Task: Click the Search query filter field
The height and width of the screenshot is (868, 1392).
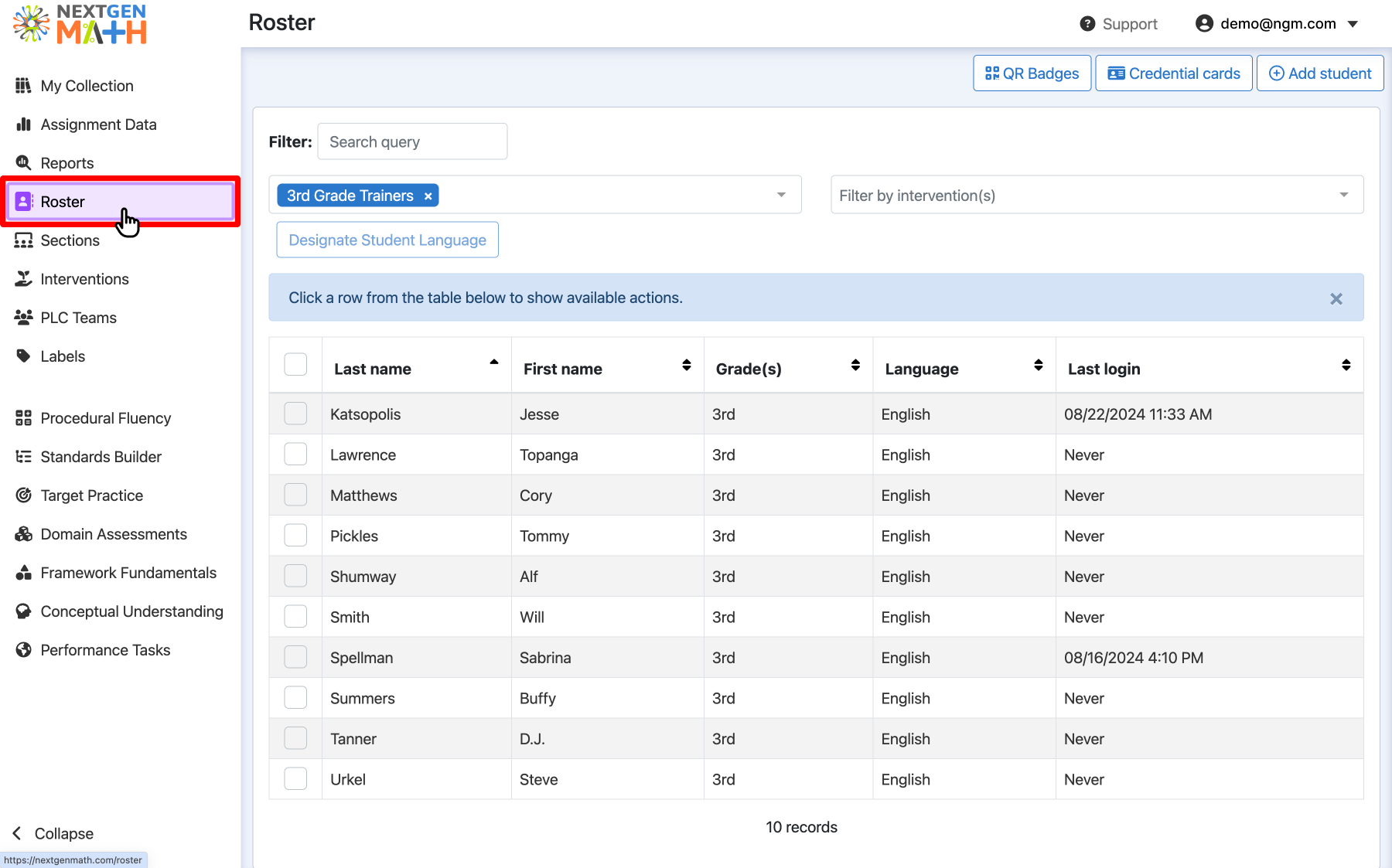Action: coord(412,141)
